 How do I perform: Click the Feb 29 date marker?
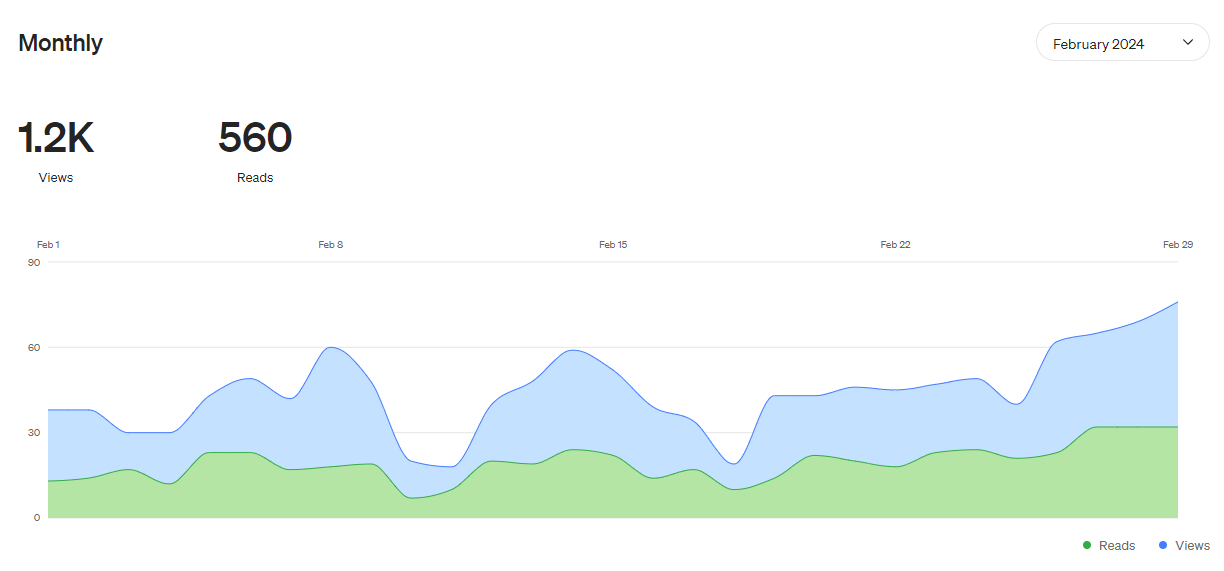point(1177,245)
